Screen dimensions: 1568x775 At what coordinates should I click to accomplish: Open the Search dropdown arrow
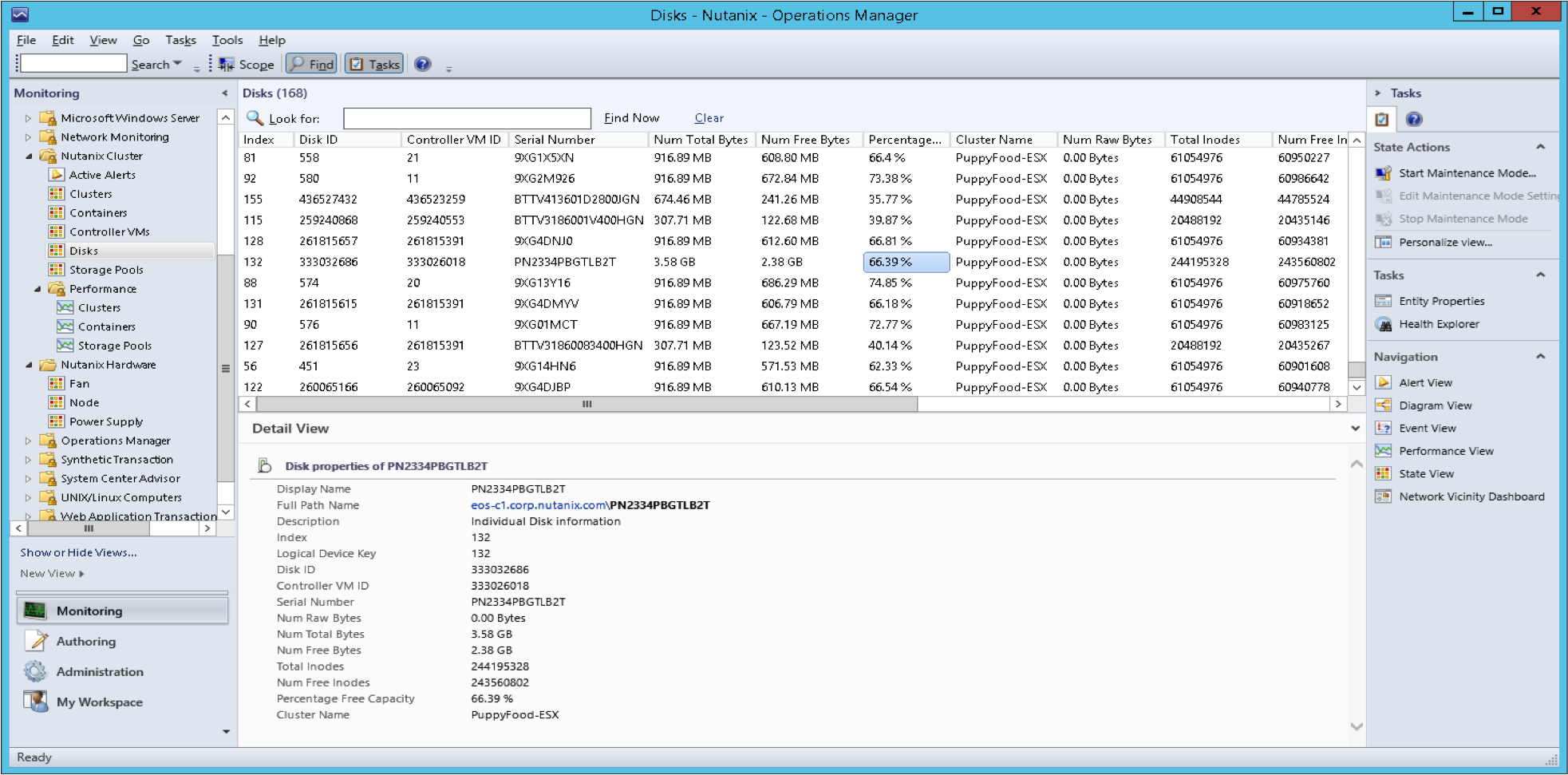[177, 64]
